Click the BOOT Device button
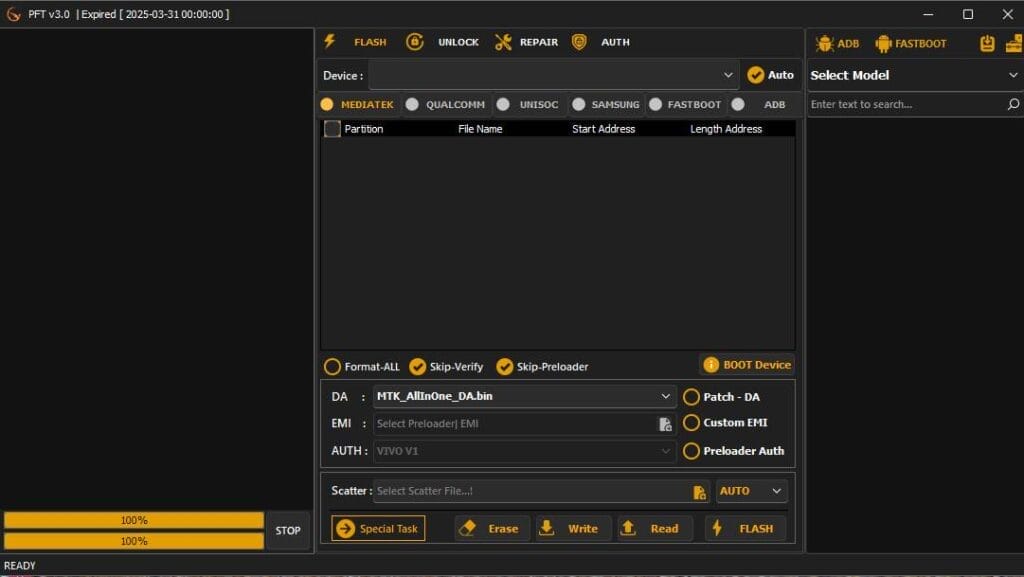Image resolution: width=1024 pixels, height=577 pixels. pos(746,364)
